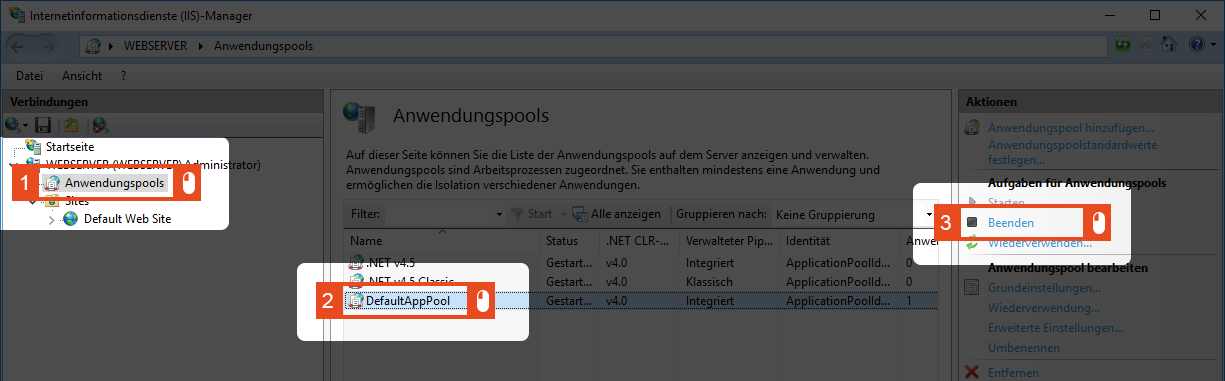Click the black stop square icon next to Beenden
Screen dimensions: 1225x381
click(x=971, y=222)
